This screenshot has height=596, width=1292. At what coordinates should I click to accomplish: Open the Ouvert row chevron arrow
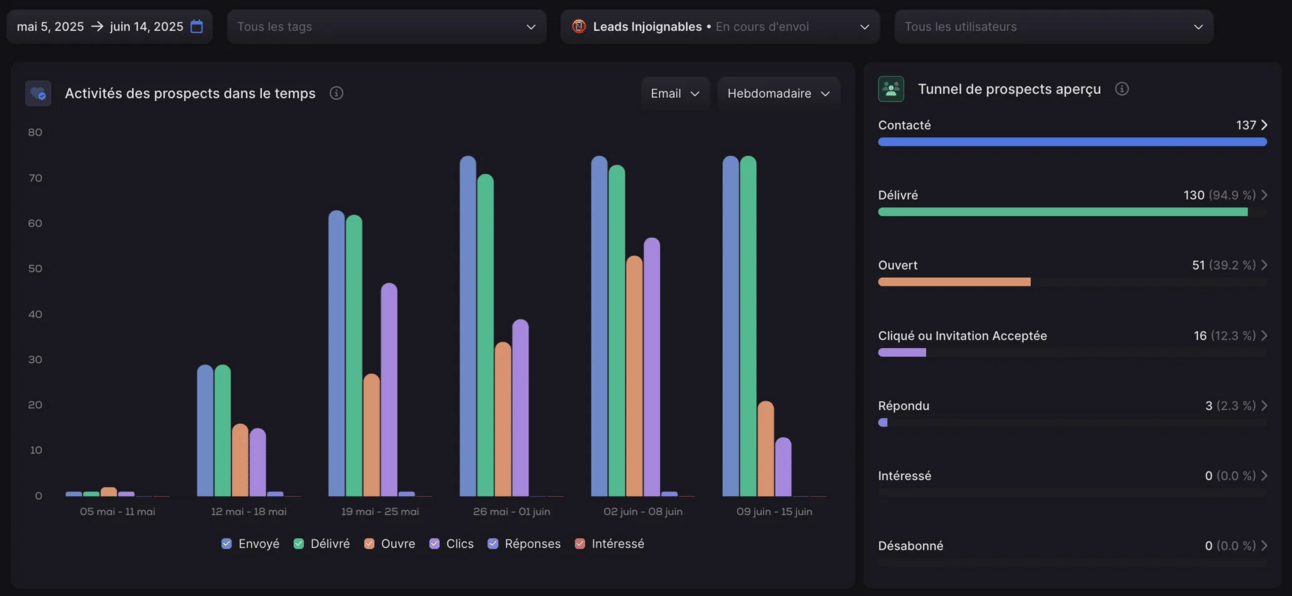pos(1264,265)
